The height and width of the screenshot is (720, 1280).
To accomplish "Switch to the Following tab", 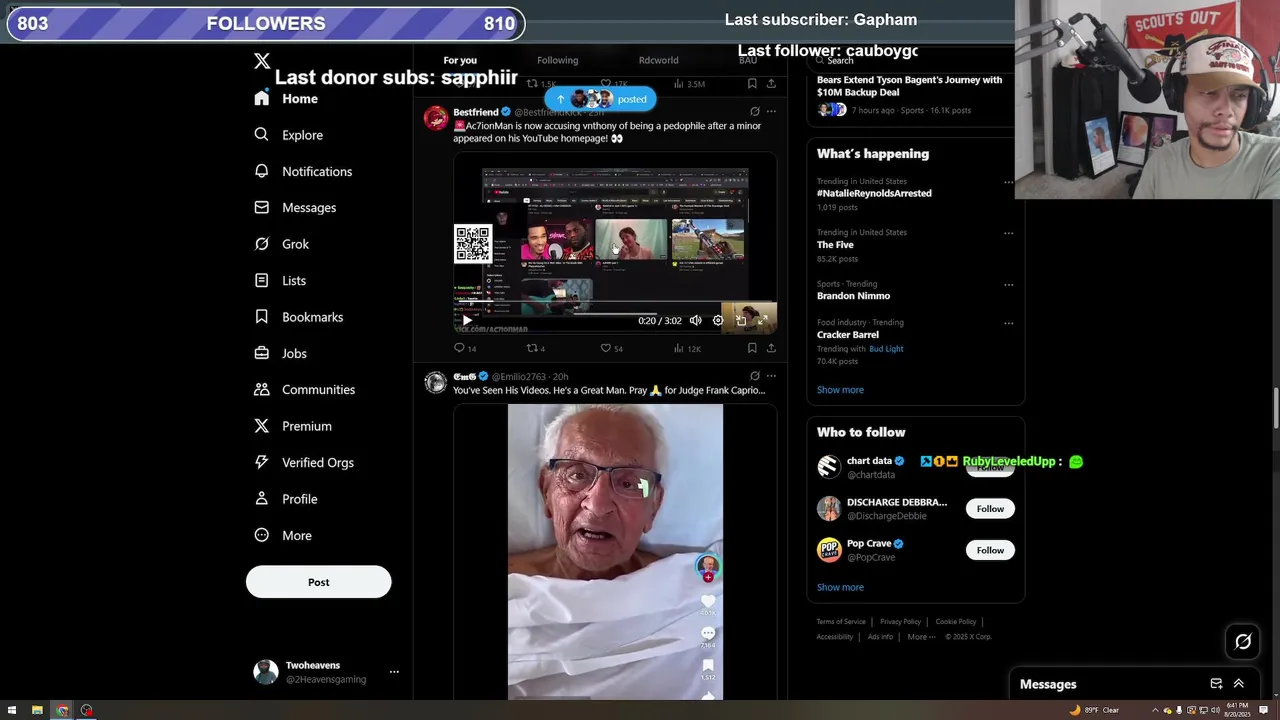I will (557, 60).
